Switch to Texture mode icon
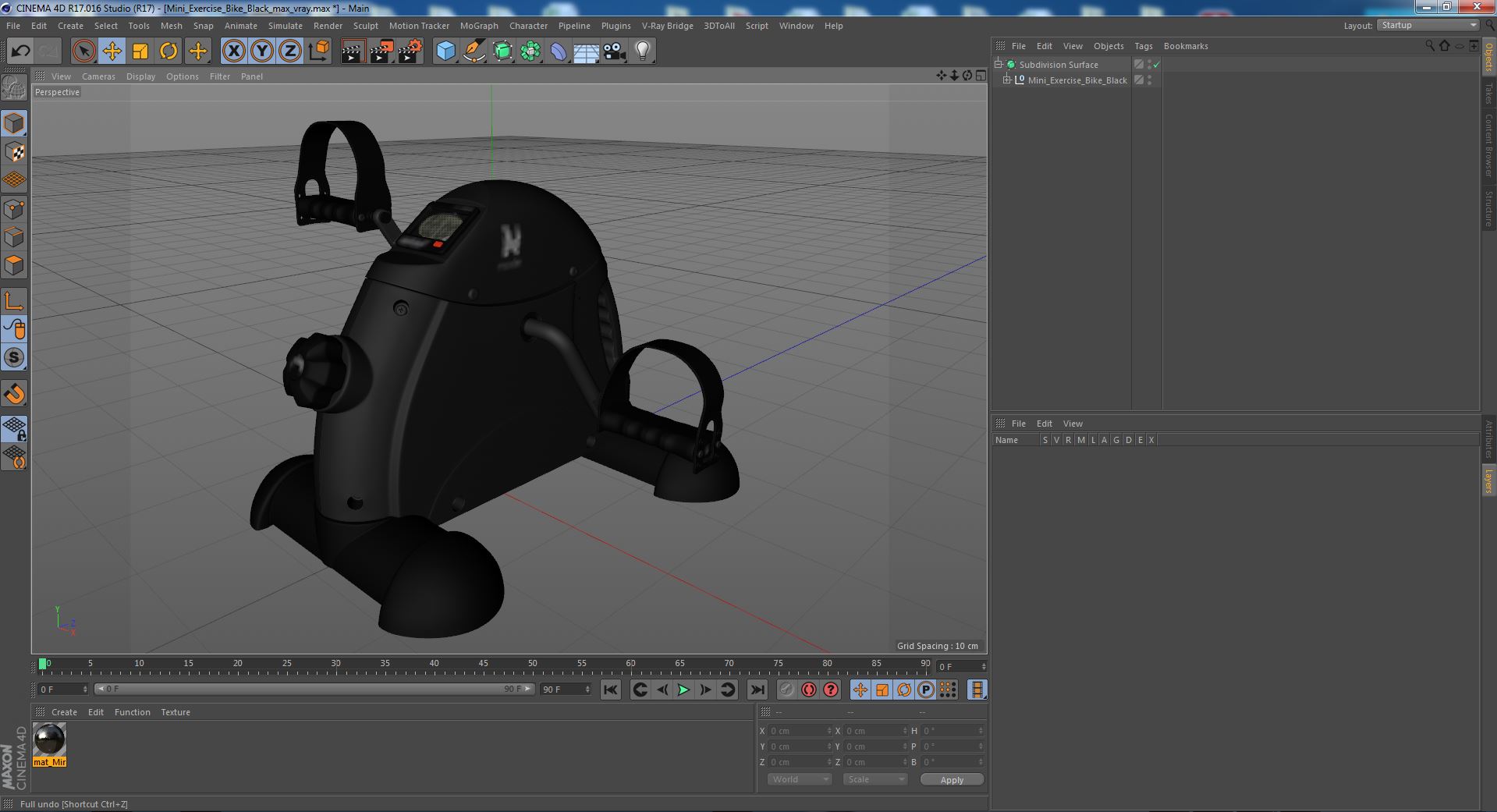This screenshot has width=1497, height=812. (x=14, y=152)
